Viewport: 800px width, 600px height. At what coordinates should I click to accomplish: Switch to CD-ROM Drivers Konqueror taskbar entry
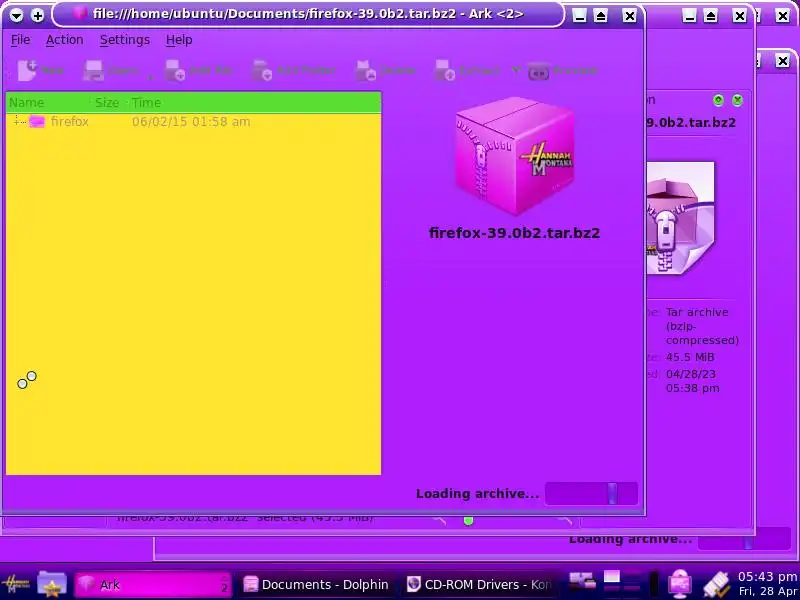(x=479, y=584)
